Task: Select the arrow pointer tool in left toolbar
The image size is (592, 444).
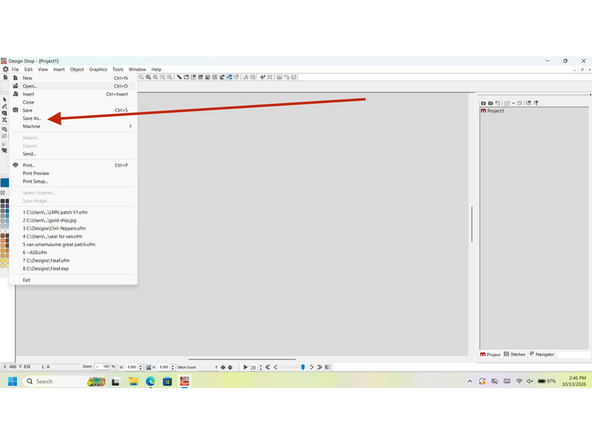Action: pos(5,100)
